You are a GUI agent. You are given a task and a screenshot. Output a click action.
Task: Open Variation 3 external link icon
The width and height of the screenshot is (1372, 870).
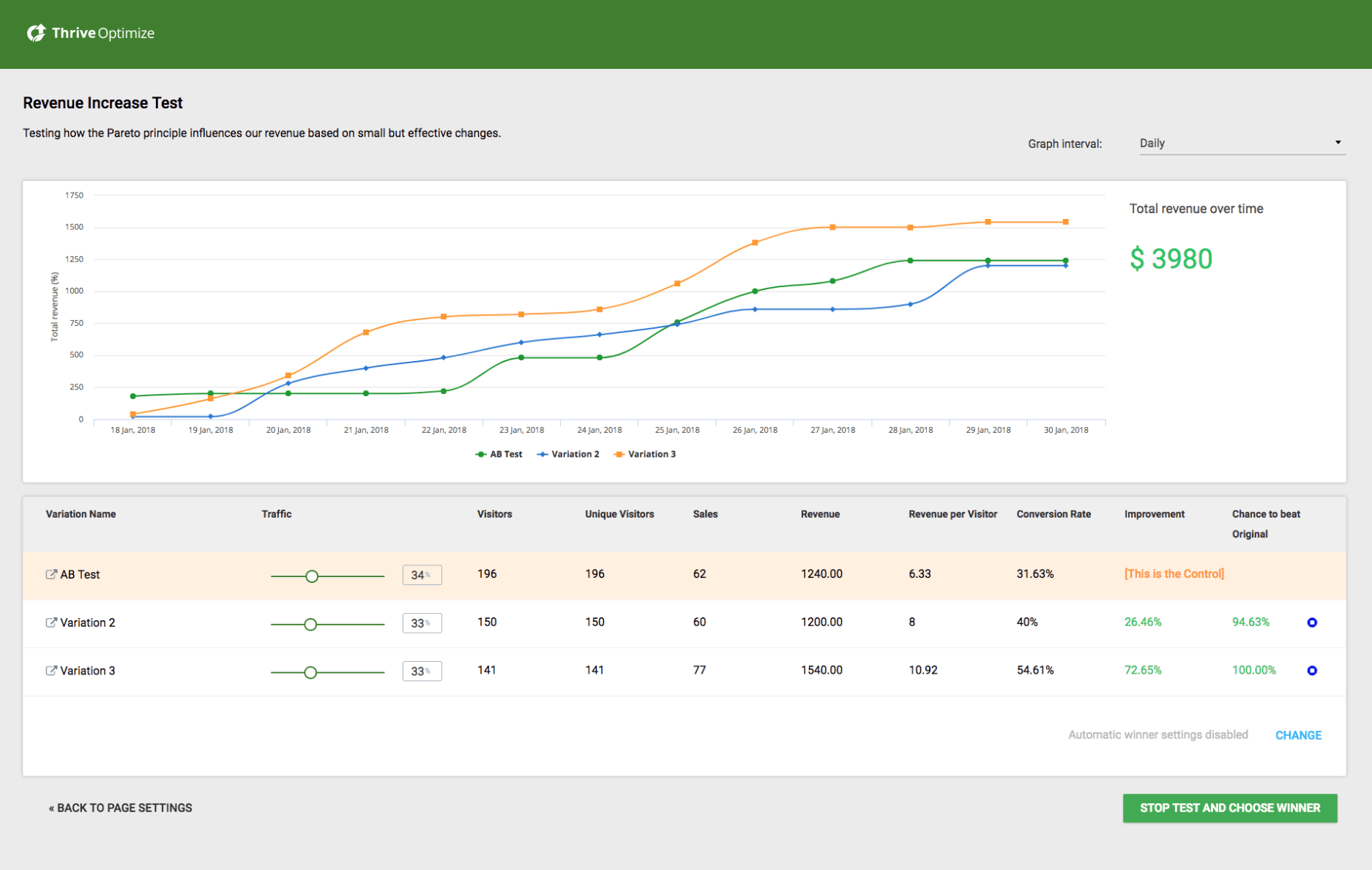click(x=51, y=671)
